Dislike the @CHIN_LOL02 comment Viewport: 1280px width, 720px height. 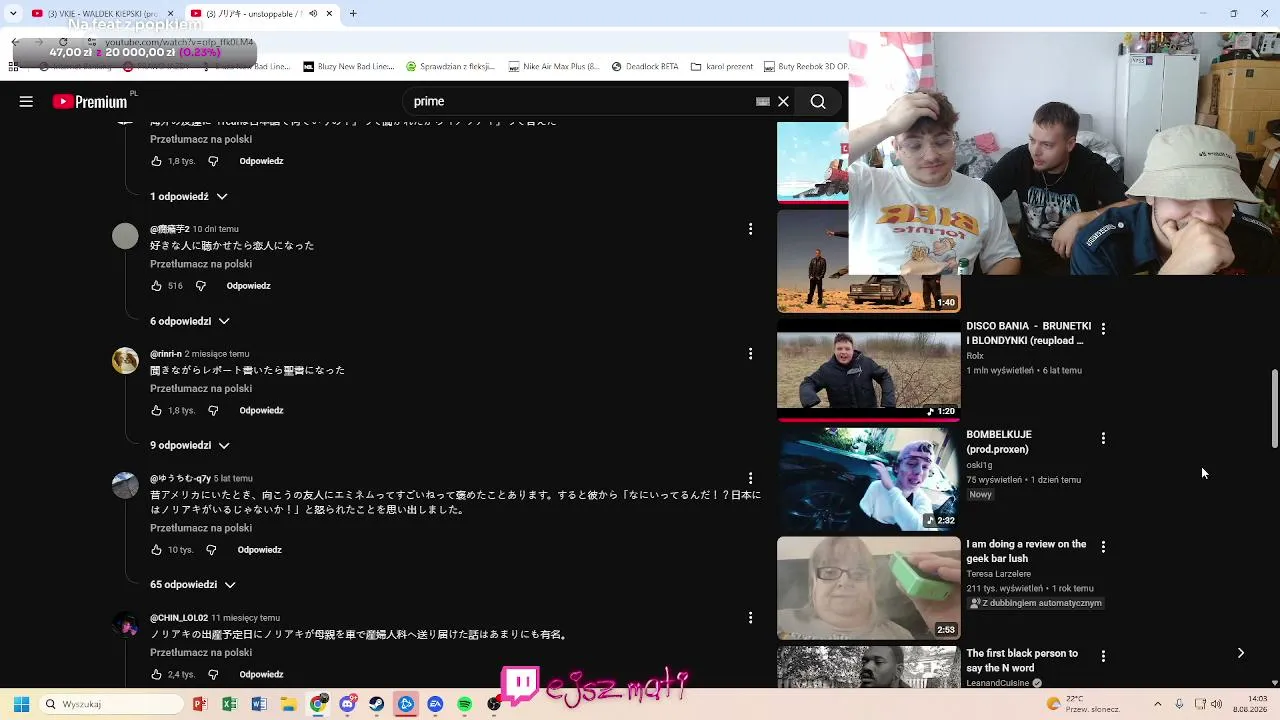213,674
